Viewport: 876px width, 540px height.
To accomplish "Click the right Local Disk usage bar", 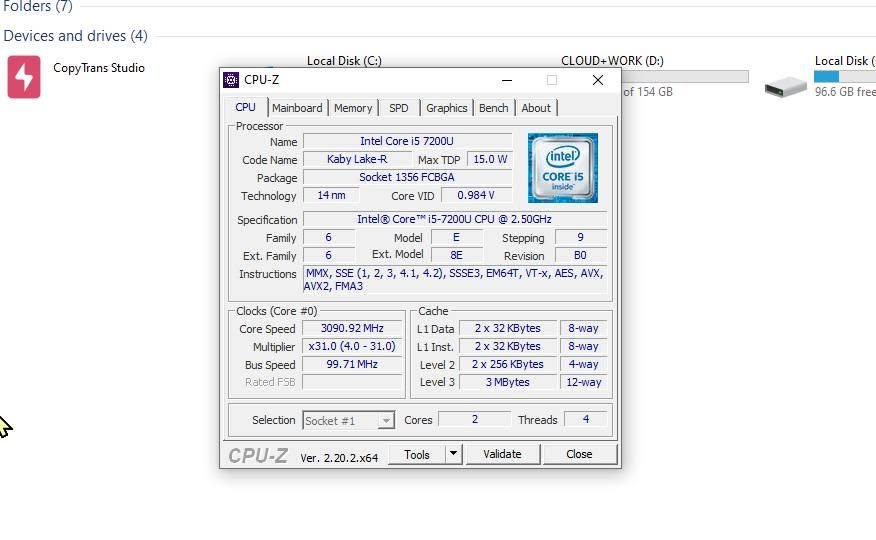I will pyautogui.click(x=845, y=77).
